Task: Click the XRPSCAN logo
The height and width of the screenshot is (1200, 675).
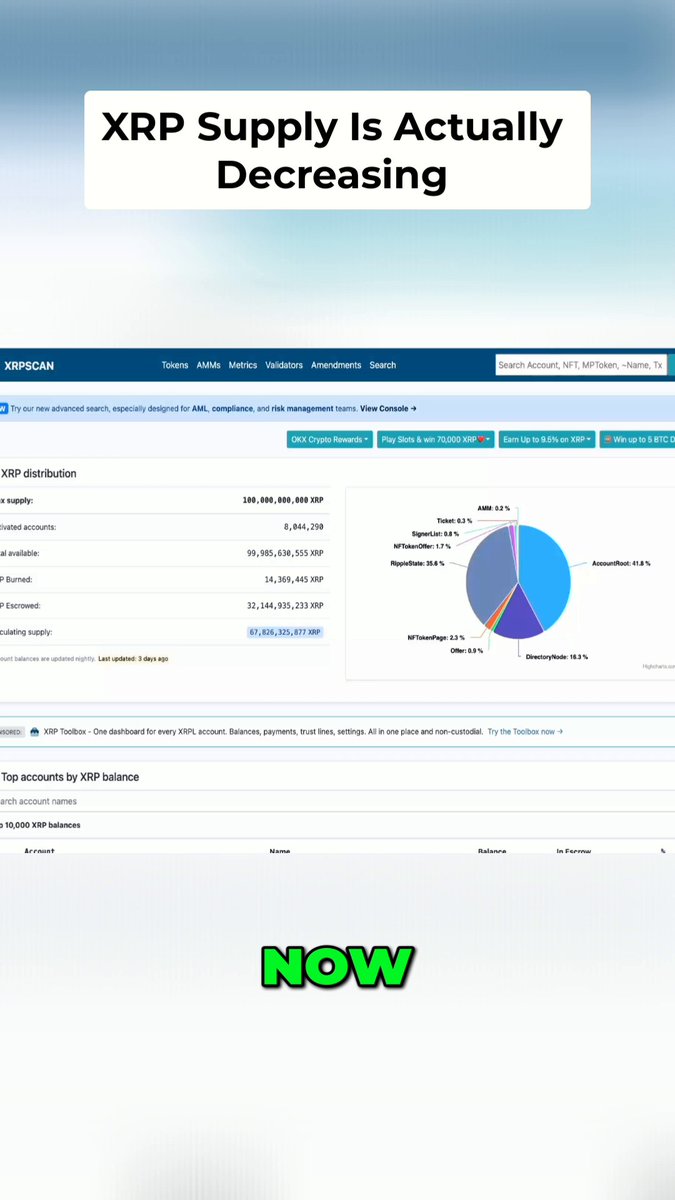Action: tap(27, 366)
